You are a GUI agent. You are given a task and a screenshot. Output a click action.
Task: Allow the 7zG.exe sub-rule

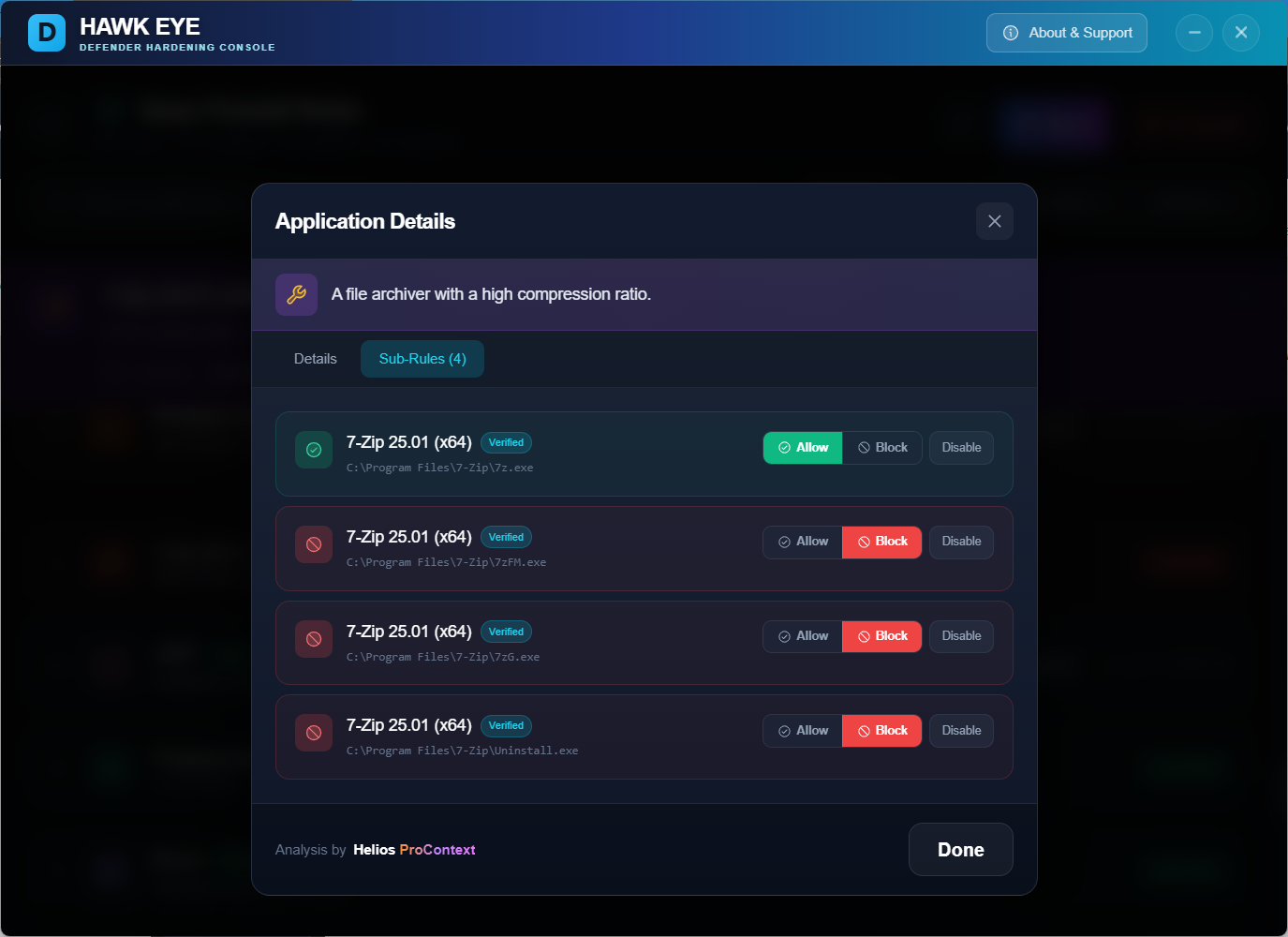[x=803, y=636]
